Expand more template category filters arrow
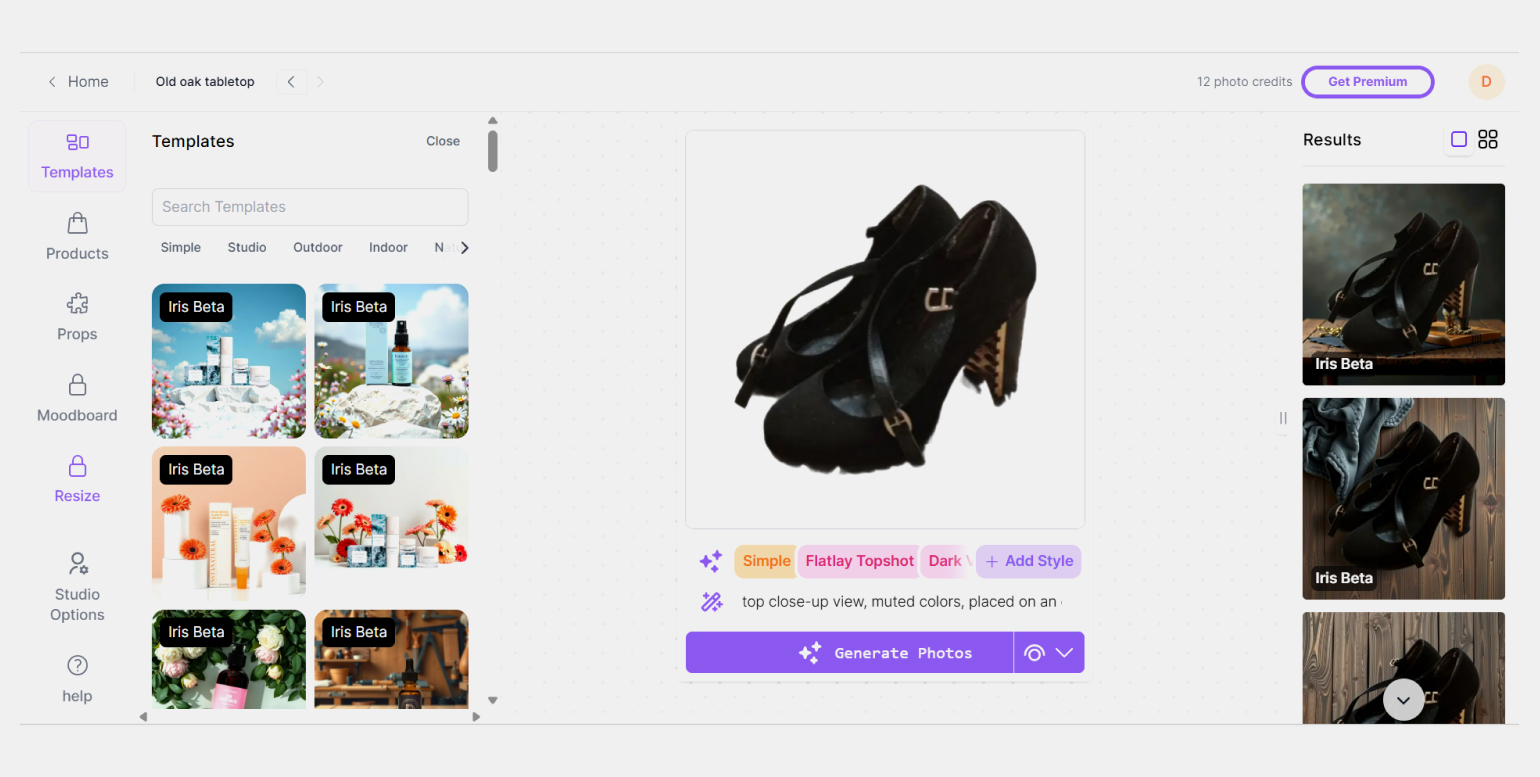 pos(464,247)
